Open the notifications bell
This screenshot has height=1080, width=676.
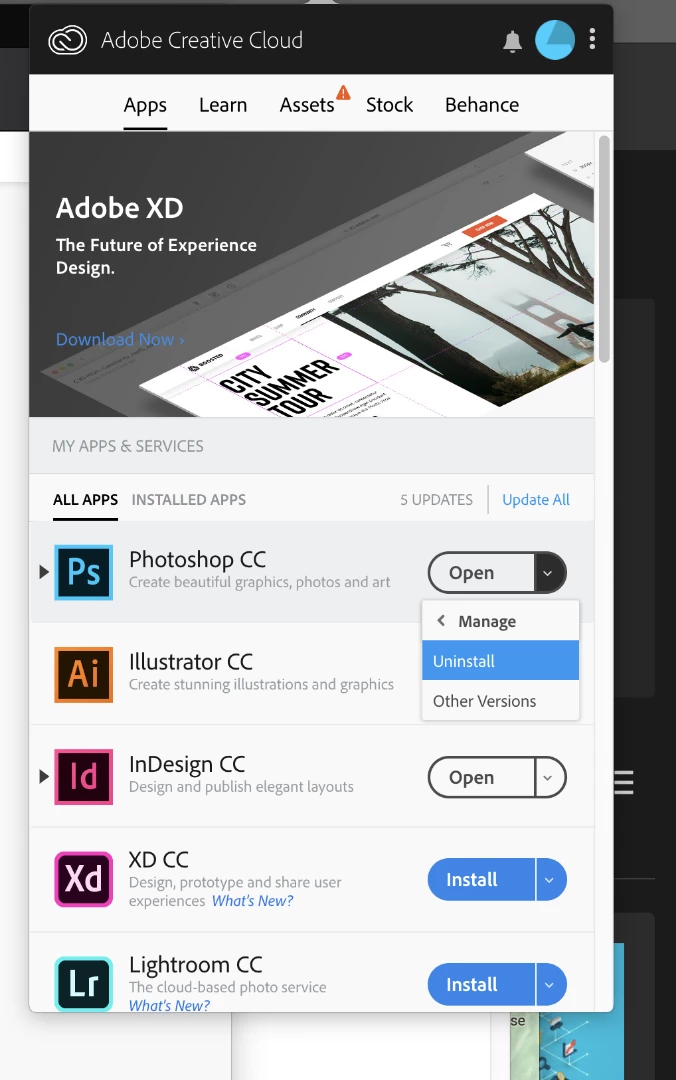click(x=512, y=41)
